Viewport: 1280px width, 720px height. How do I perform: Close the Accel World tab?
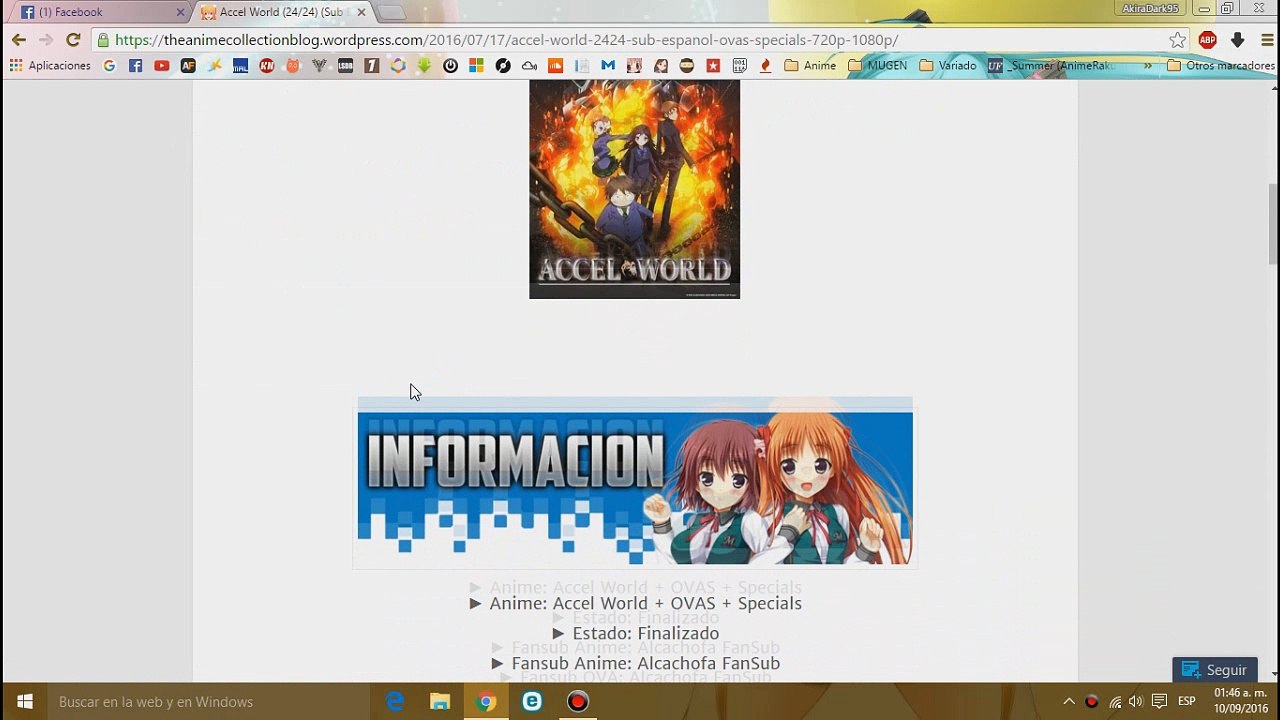tap(361, 12)
